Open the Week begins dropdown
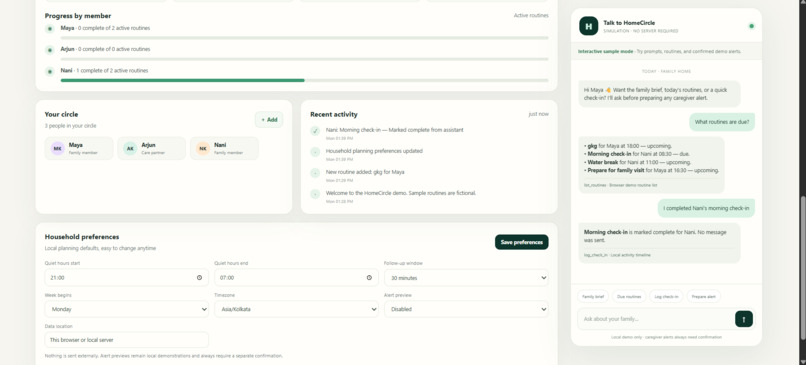The width and height of the screenshot is (806, 365). [x=126, y=309]
